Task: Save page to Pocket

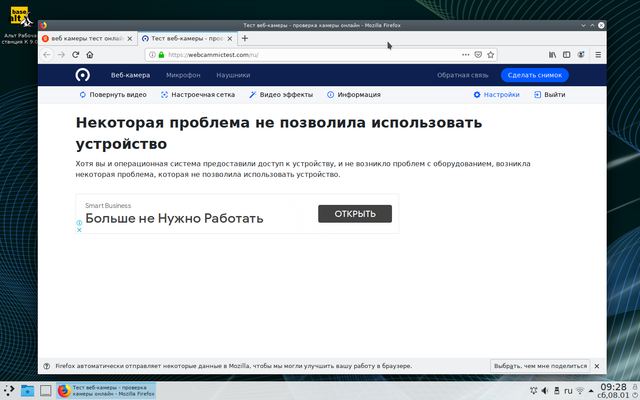Action: point(478,55)
